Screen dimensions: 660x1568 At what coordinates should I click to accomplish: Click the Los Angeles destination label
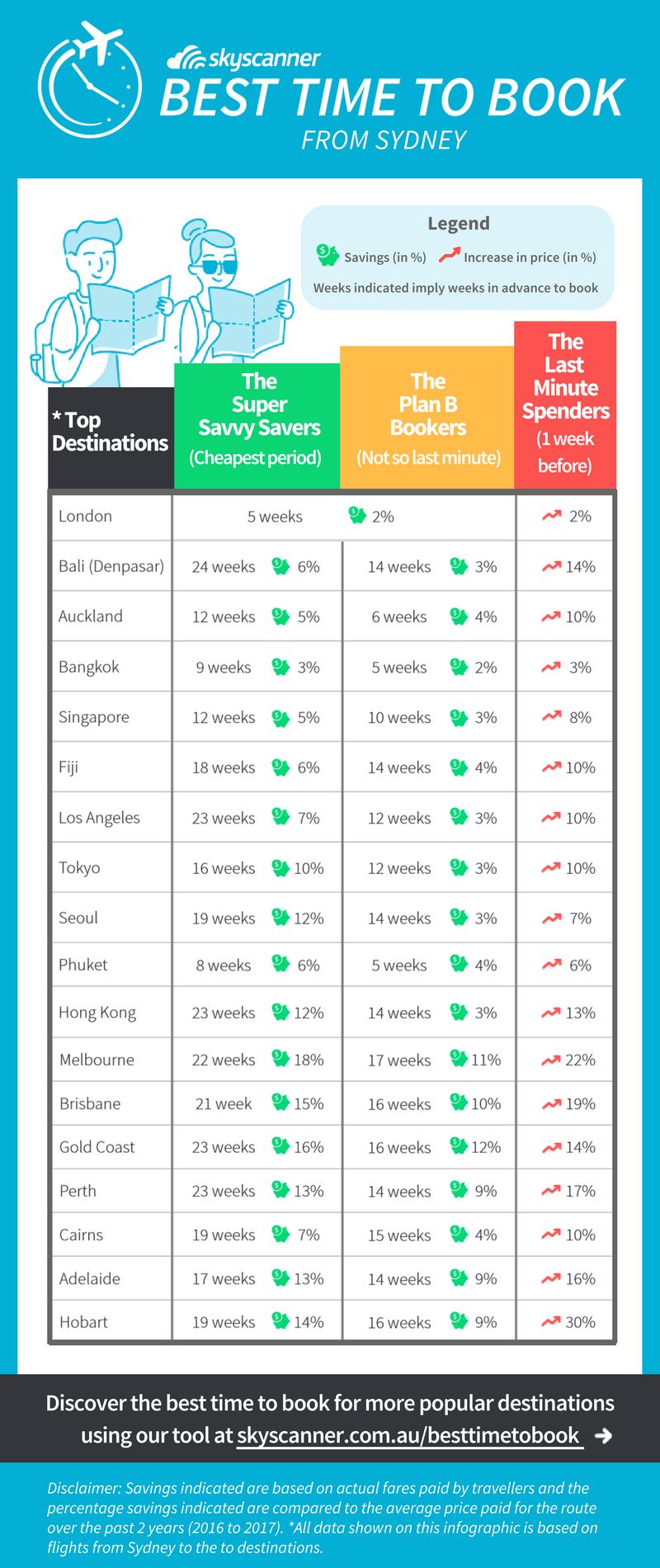coord(99,818)
